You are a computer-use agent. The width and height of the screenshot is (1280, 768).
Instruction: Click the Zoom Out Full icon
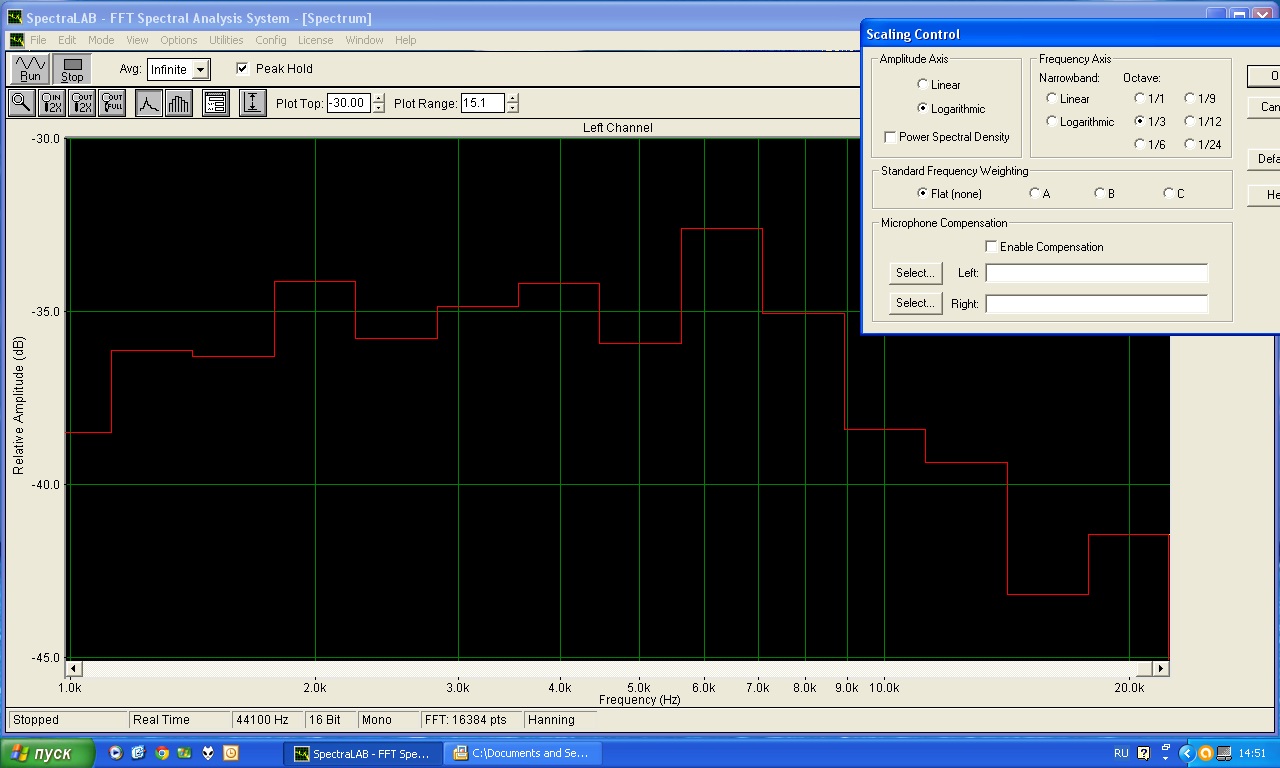pos(112,103)
